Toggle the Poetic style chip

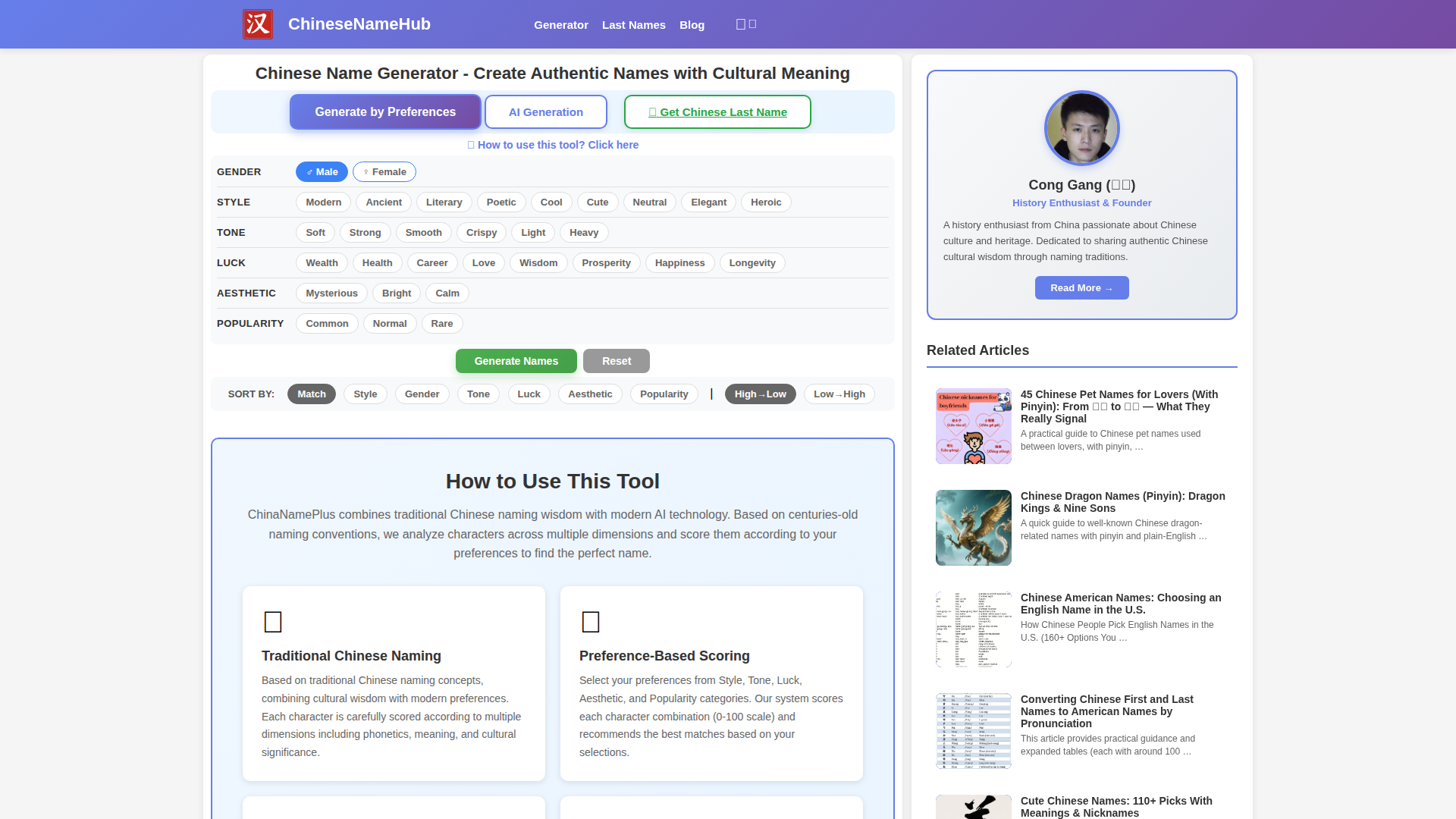point(500,202)
